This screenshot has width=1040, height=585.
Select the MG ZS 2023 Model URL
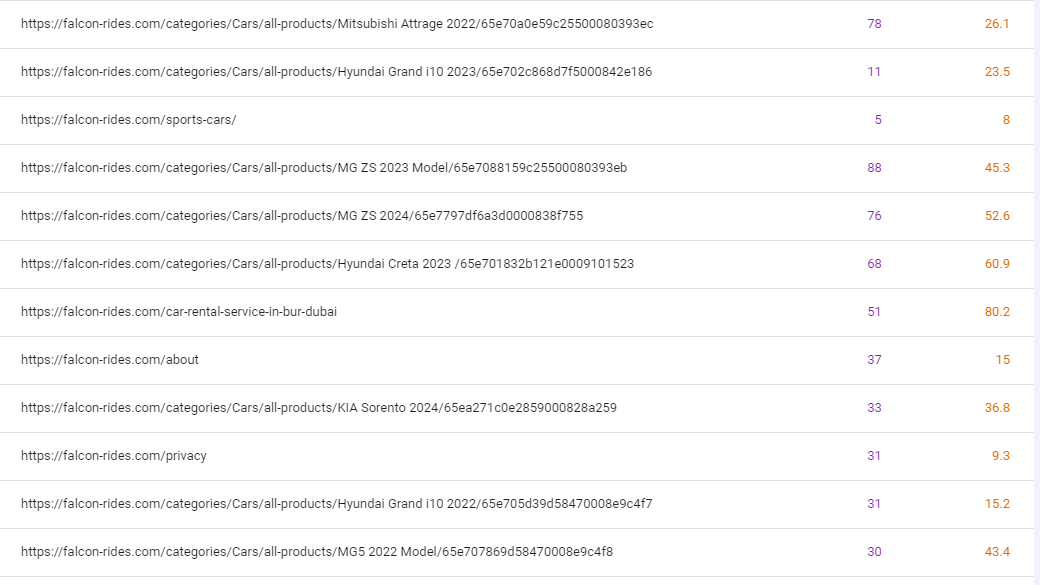pos(324,168)
